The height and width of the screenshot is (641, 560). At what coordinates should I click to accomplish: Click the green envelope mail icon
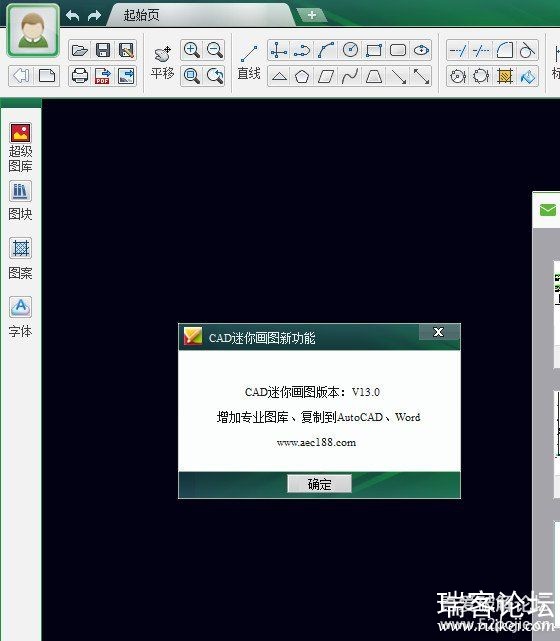[548, 210]
